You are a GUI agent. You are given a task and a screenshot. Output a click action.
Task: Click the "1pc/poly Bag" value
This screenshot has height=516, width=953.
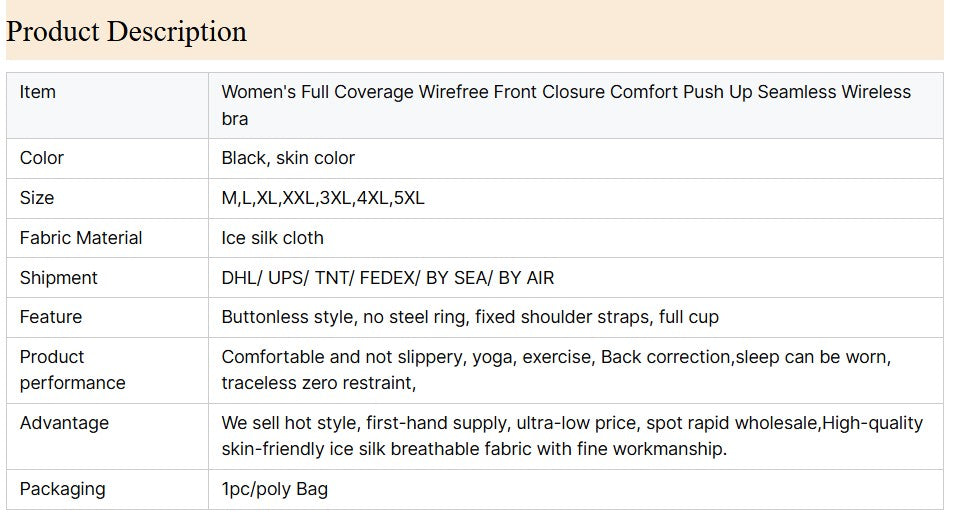tap(274, 489)
